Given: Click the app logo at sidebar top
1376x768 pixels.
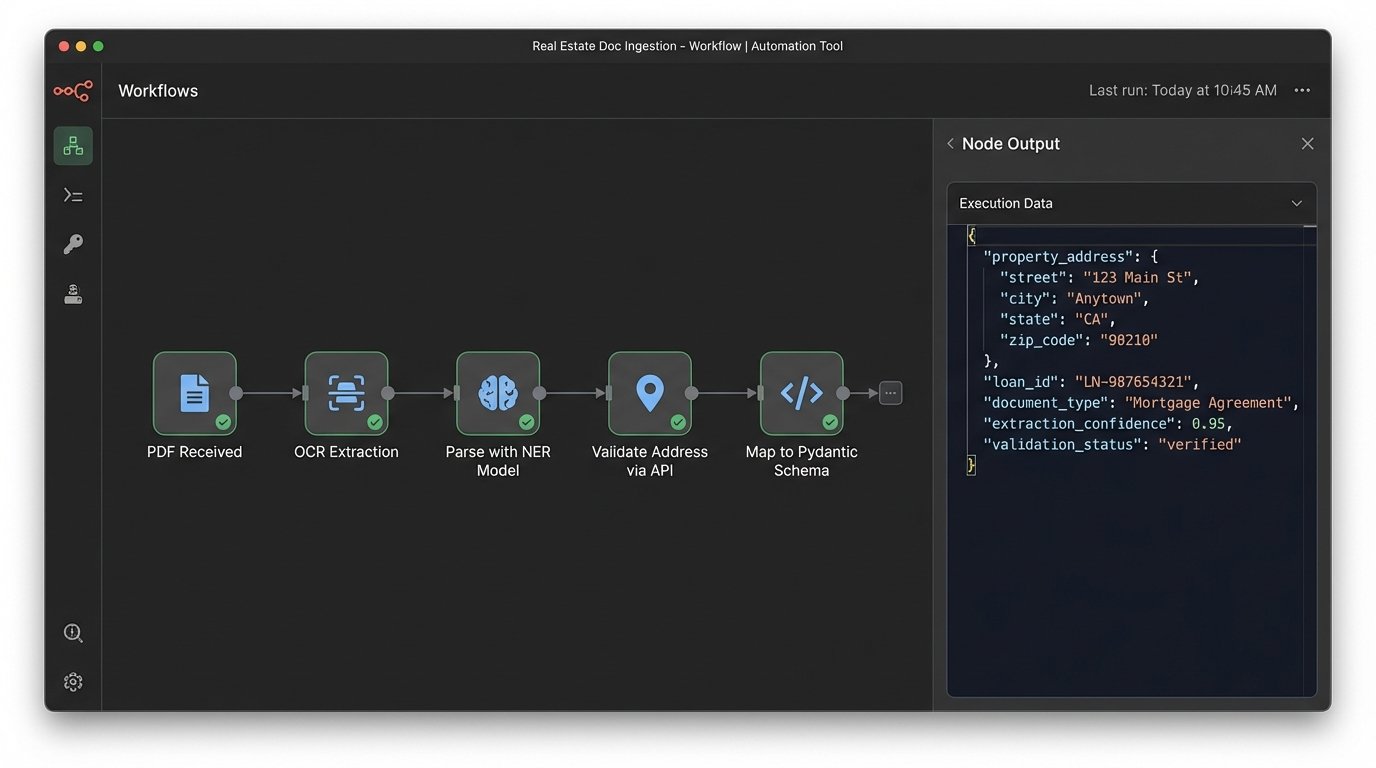Looking at the screenshot, I should 72,90.
